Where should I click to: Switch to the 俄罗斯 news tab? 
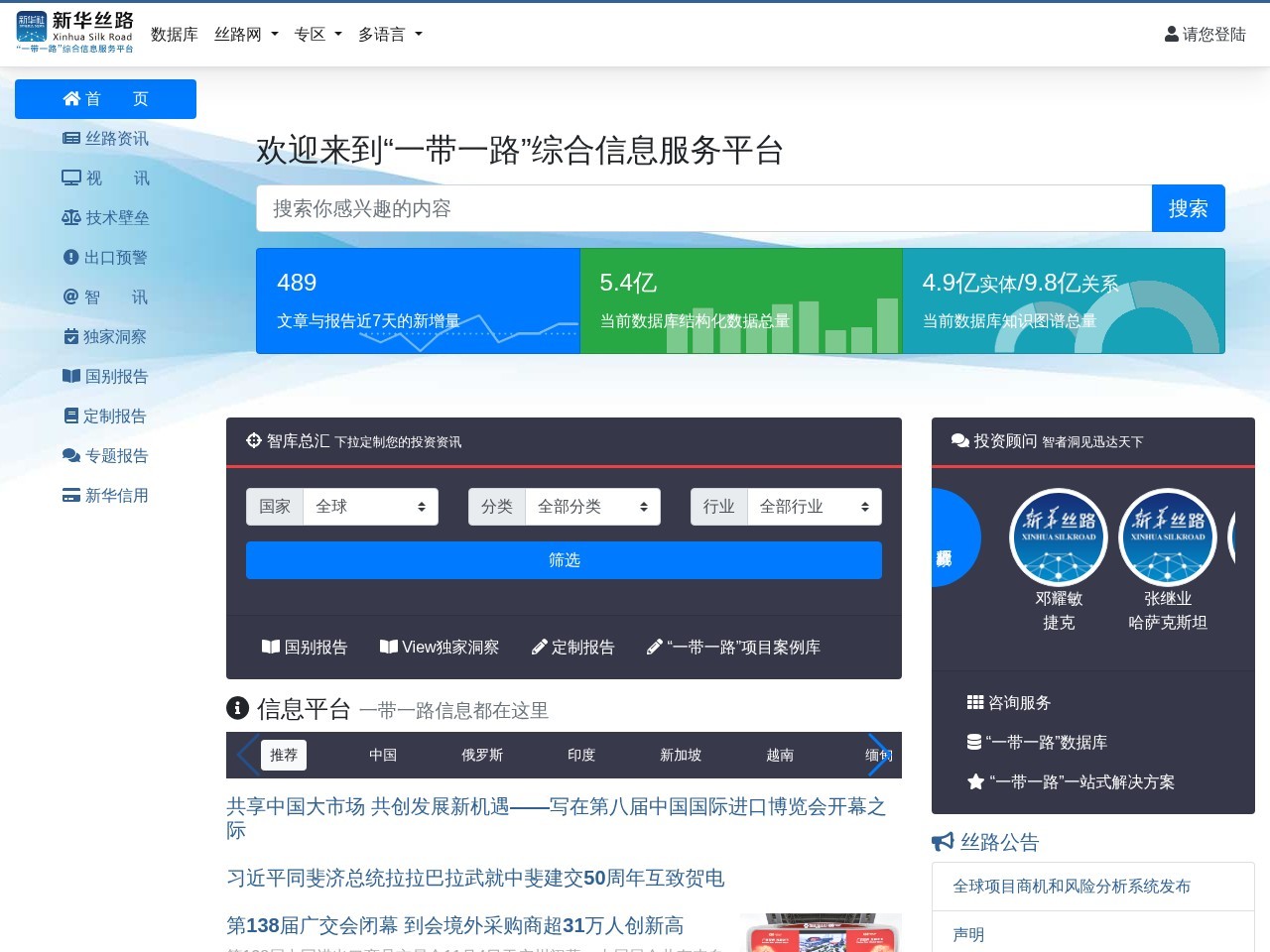pyautogui.click(x=481, y=755)
